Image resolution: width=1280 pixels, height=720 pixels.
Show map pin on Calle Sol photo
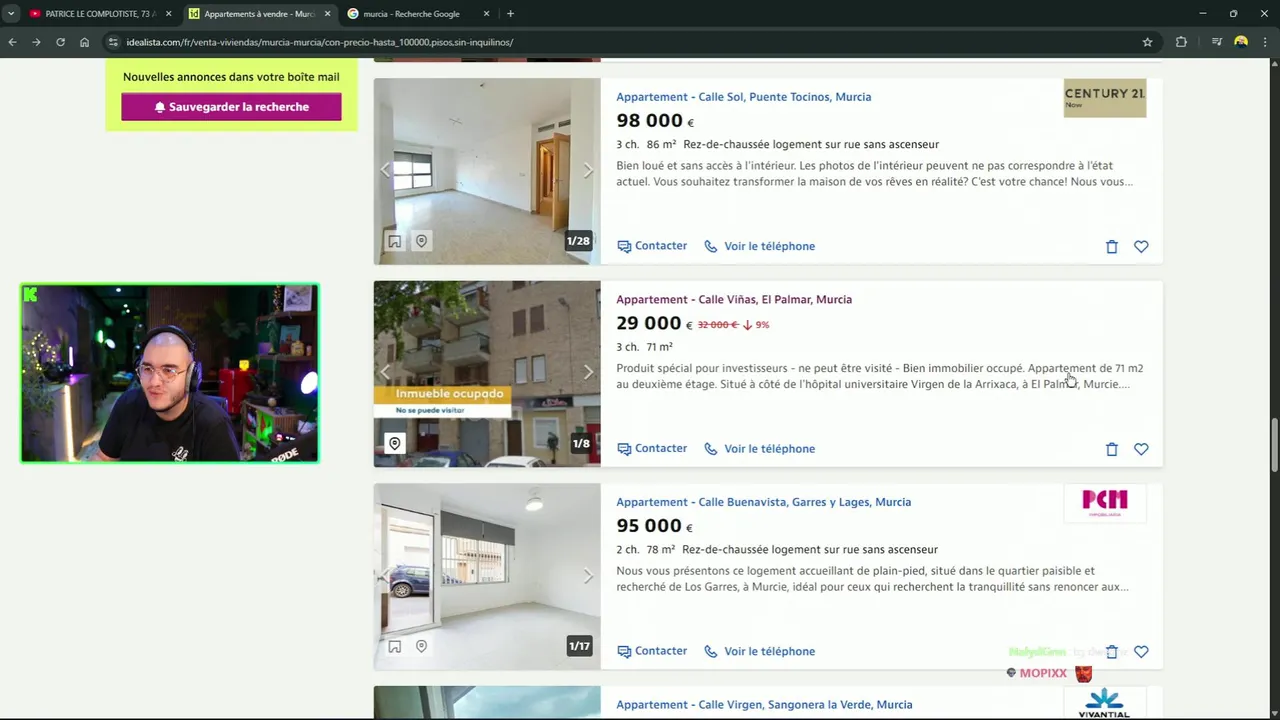click(421, 241)
